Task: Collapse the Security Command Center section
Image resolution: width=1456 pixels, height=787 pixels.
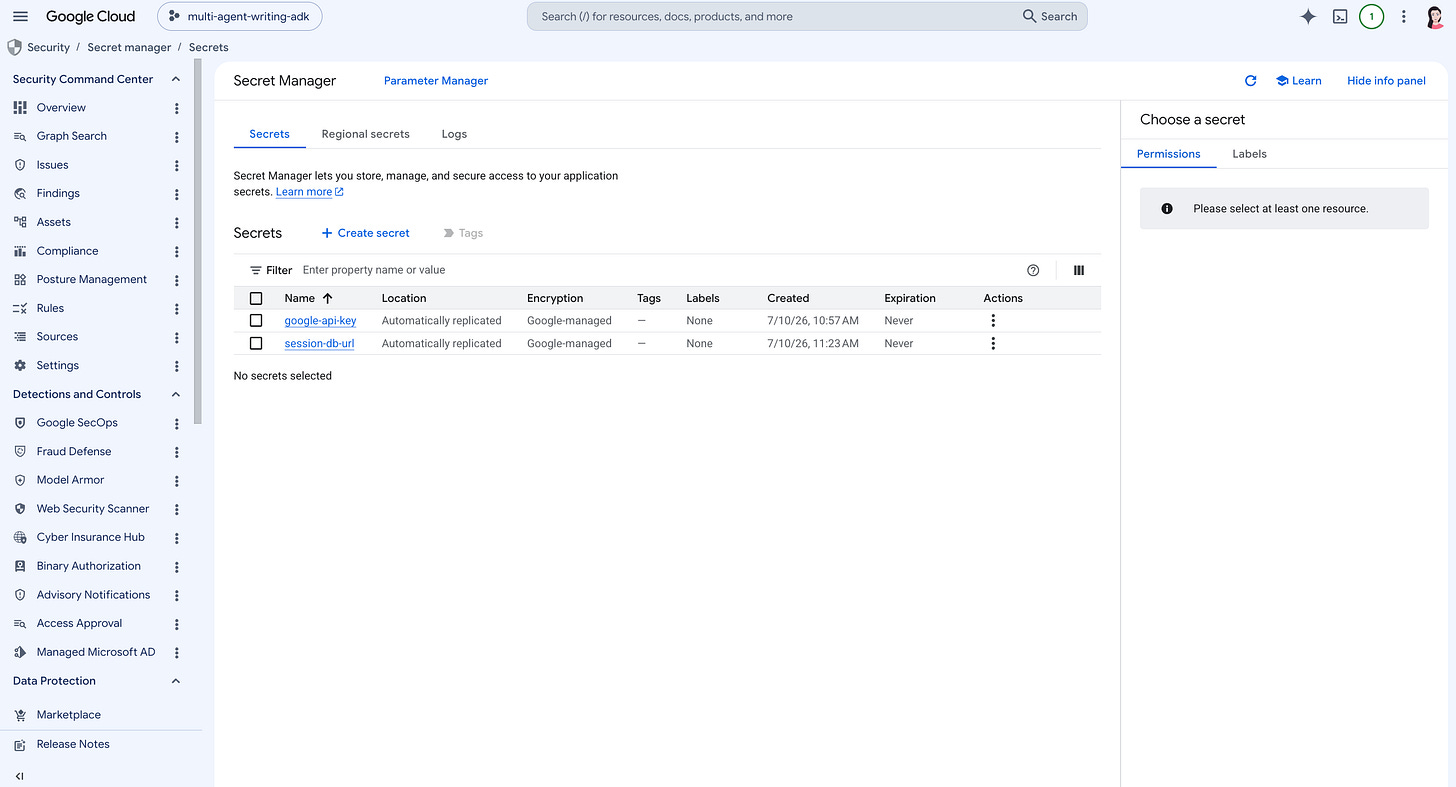Action: (x=176, y=79)
